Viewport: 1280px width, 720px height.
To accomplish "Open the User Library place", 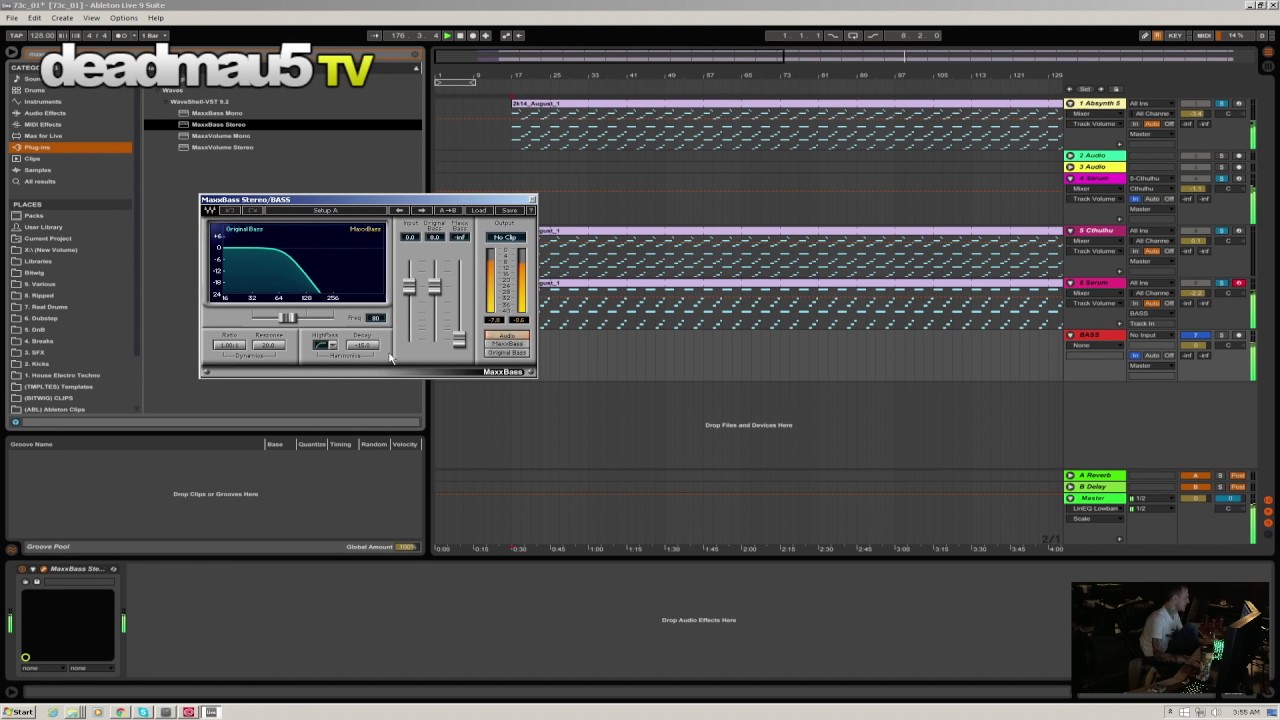I will pyautogui.click(x=43, y=227).
